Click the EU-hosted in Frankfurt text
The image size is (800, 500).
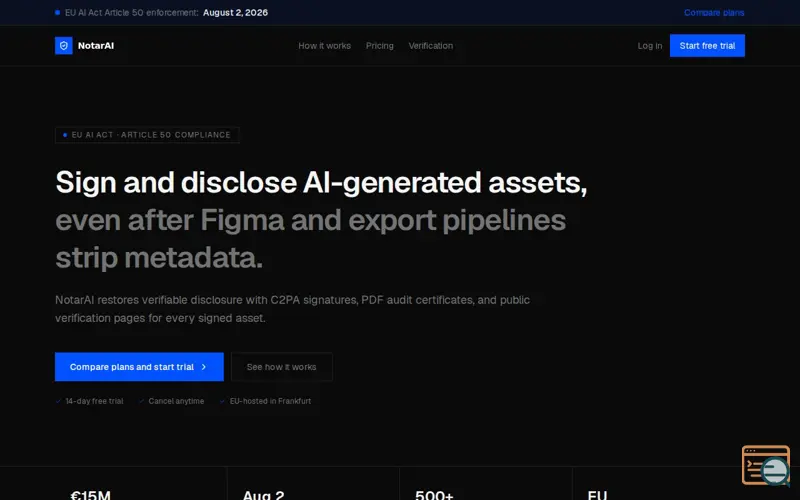pyautogui.click(x=270, y=401)
